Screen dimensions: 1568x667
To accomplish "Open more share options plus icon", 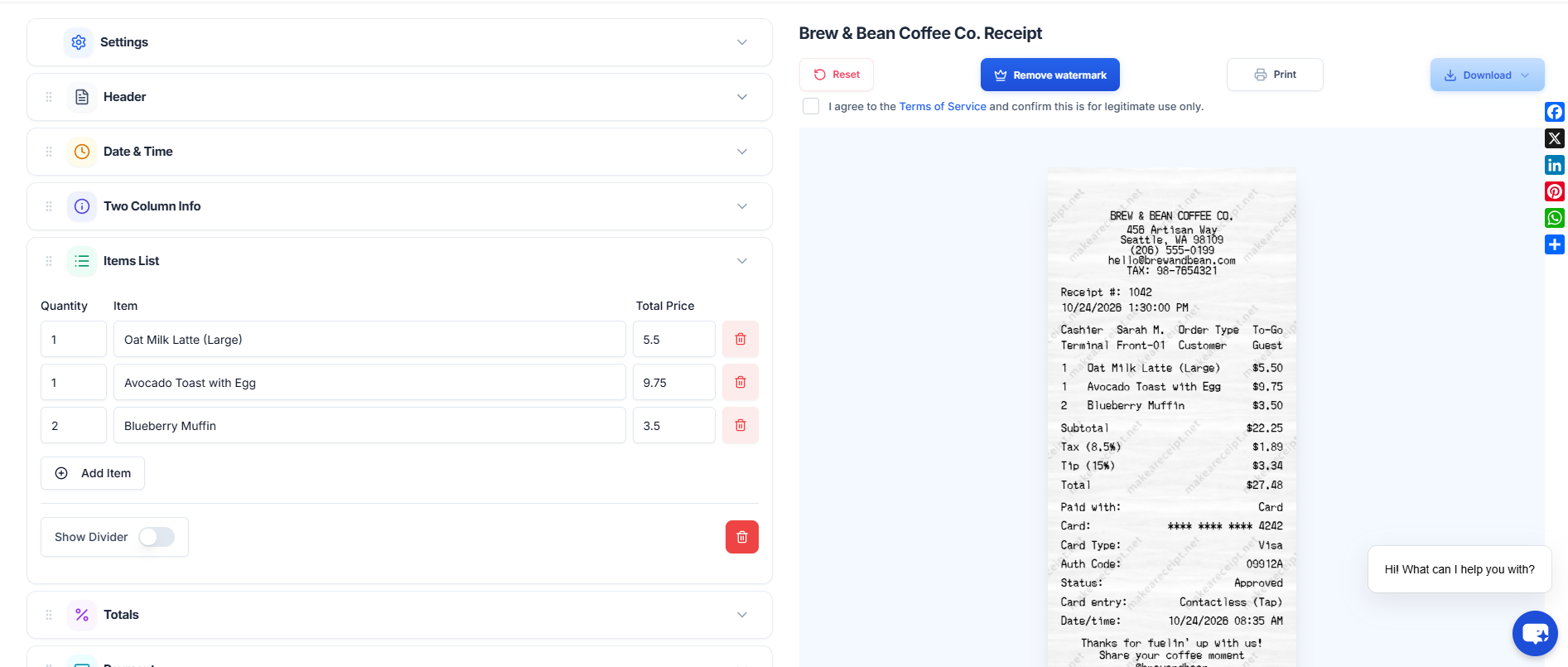I will pyautogui.click(x=1555, y=244).
